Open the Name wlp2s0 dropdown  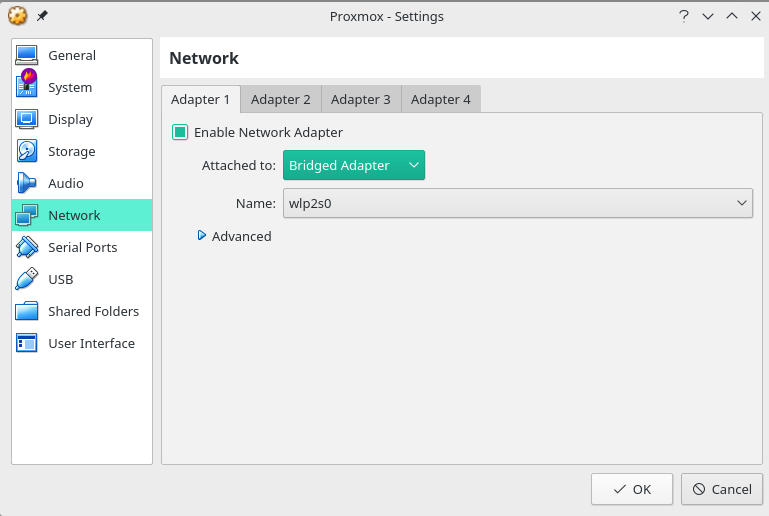tap(517, 203)
